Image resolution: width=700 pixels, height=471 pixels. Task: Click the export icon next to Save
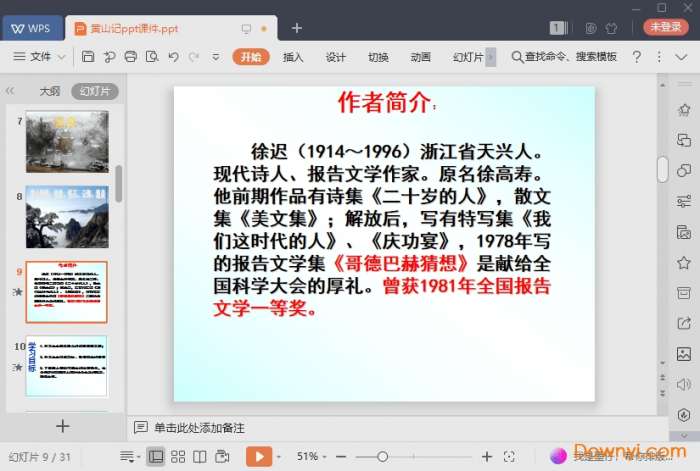coord(109,57)
